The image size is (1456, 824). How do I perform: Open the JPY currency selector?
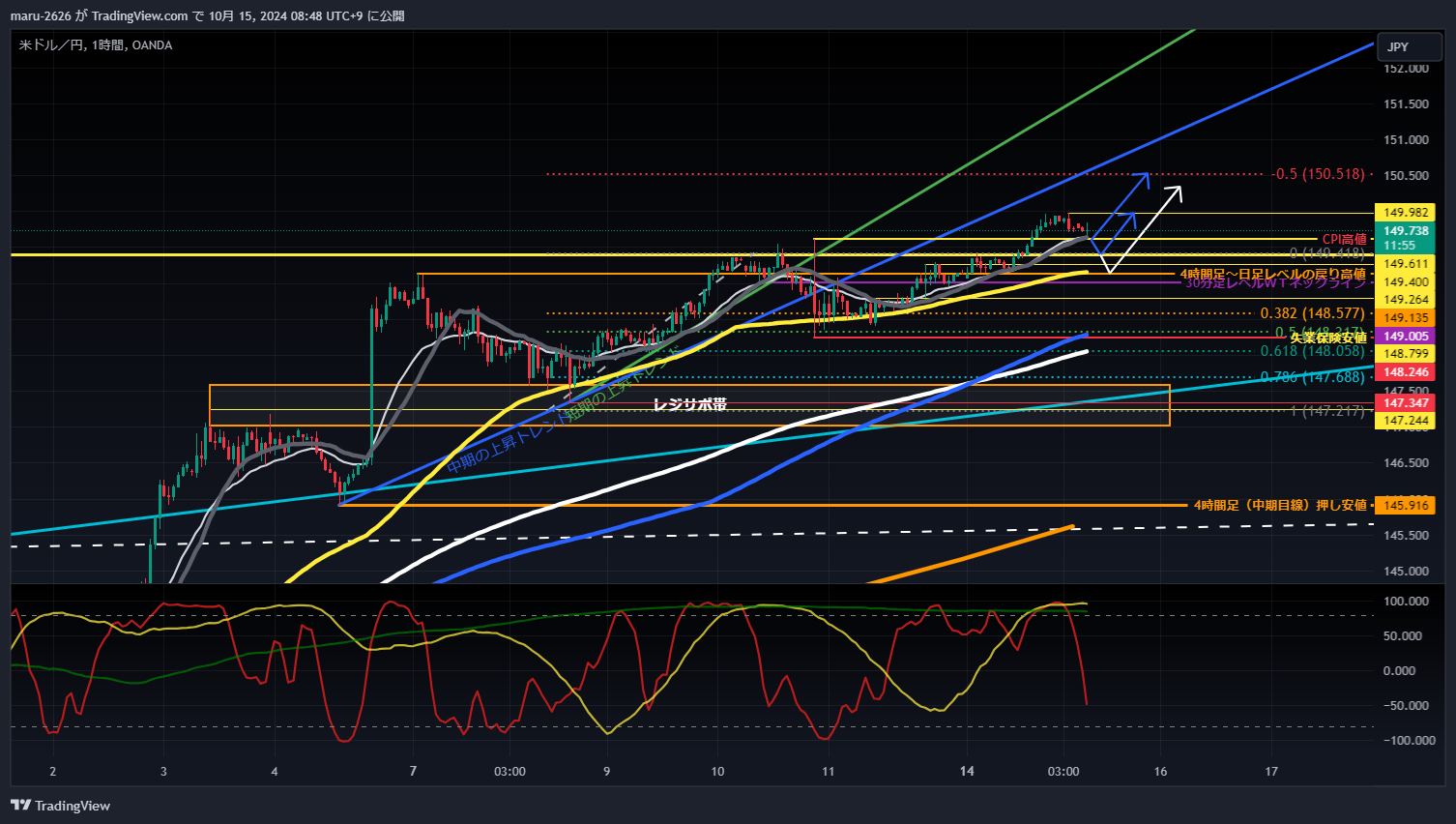[1409, 46]
